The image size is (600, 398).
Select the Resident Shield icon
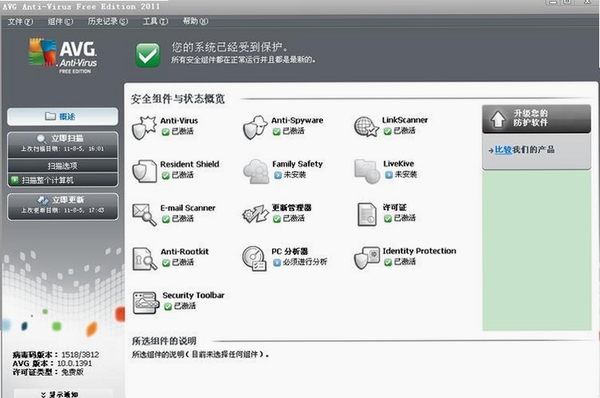tap(144, 171)
